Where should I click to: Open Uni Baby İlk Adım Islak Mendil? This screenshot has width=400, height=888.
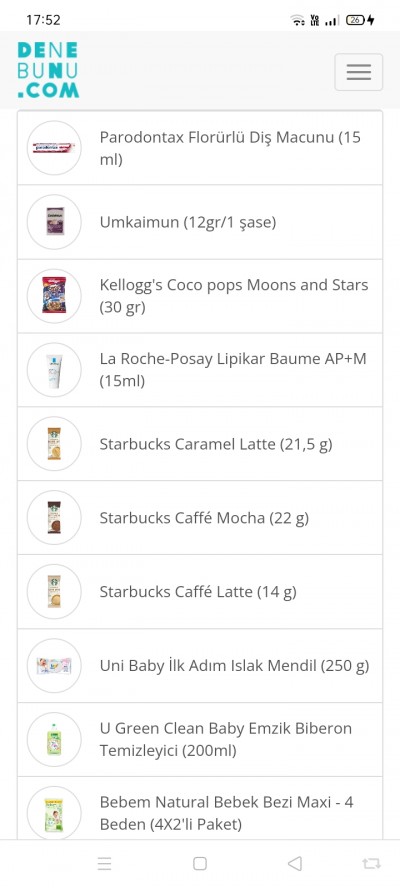point(200,665)
